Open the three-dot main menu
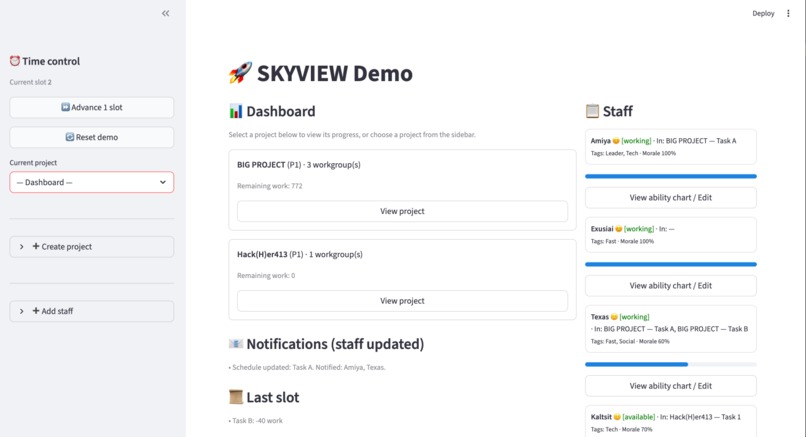 [x=788, y=13]
